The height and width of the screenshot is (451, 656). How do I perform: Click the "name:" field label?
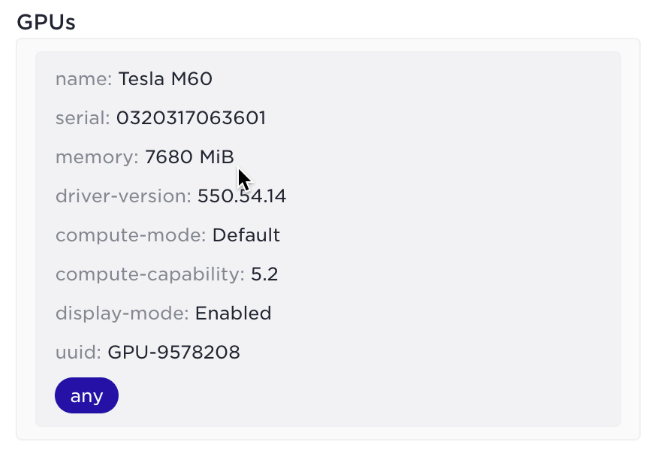[84, 79]
